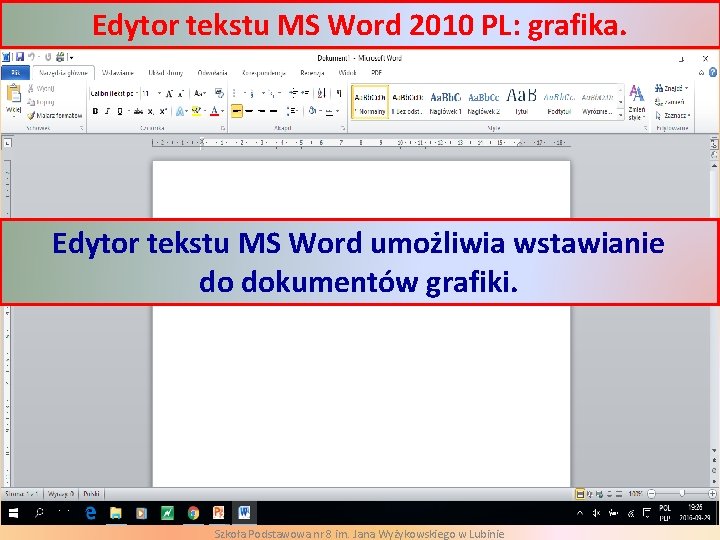The width and height of the screenshot is (720, 540).
Task: Toggle Bold formatting
Action: (96, 111)
